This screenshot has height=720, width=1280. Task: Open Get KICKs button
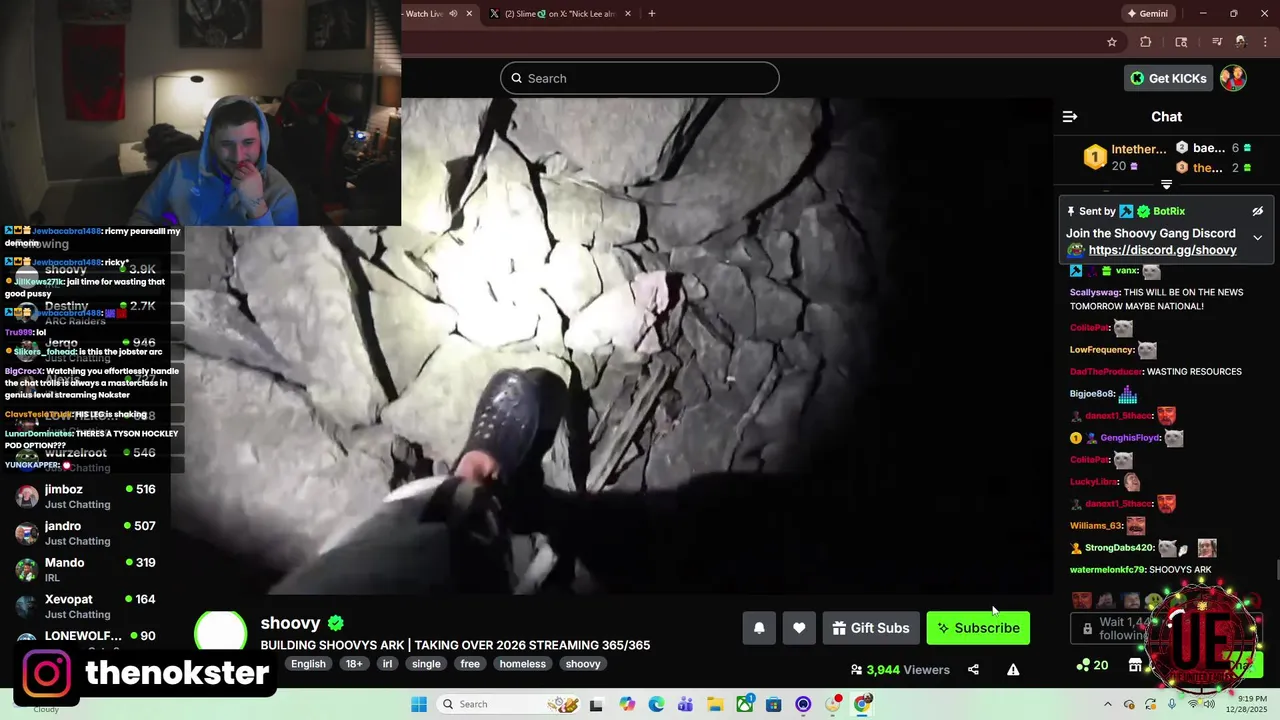1167,78
